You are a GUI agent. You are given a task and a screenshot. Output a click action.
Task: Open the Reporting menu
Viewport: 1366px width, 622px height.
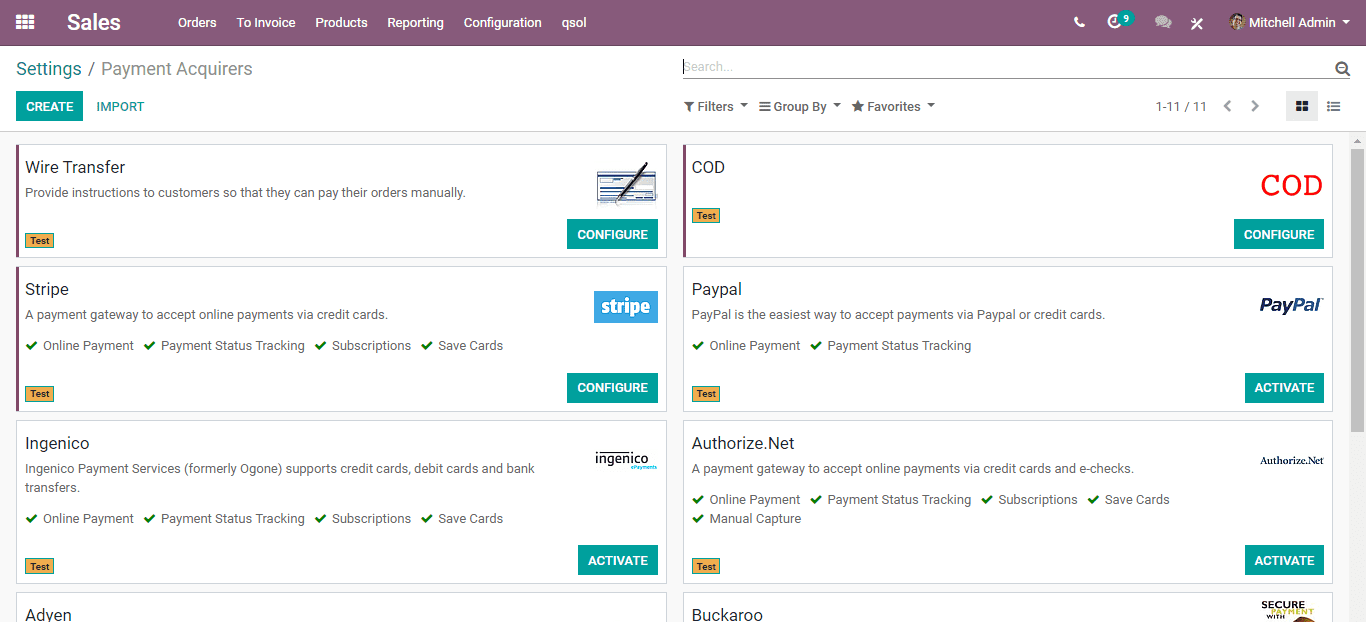point(415,22)
